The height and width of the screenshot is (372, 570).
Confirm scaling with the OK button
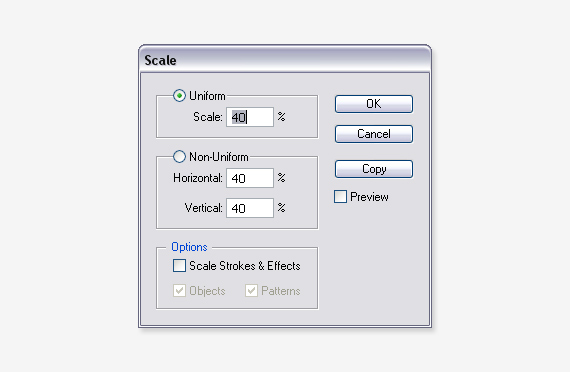[x=374, y=104]
